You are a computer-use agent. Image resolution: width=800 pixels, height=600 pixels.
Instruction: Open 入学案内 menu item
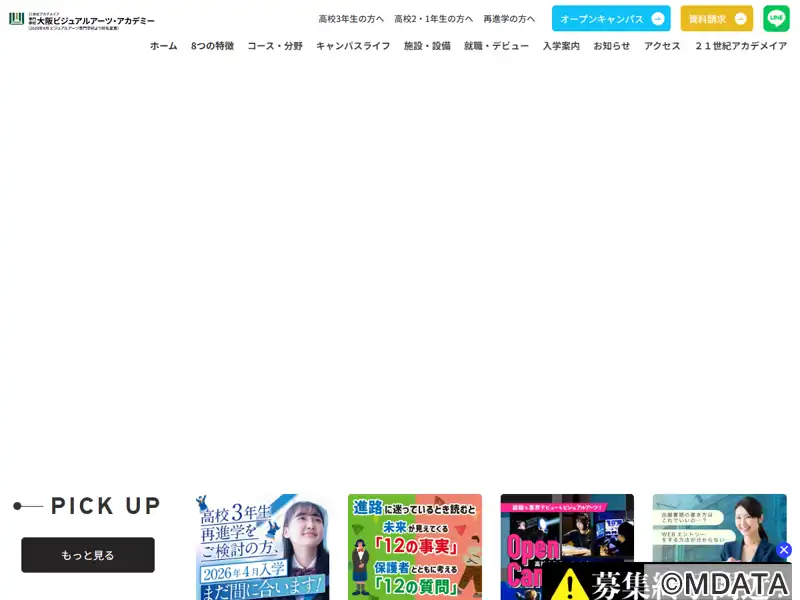point(561,46)
